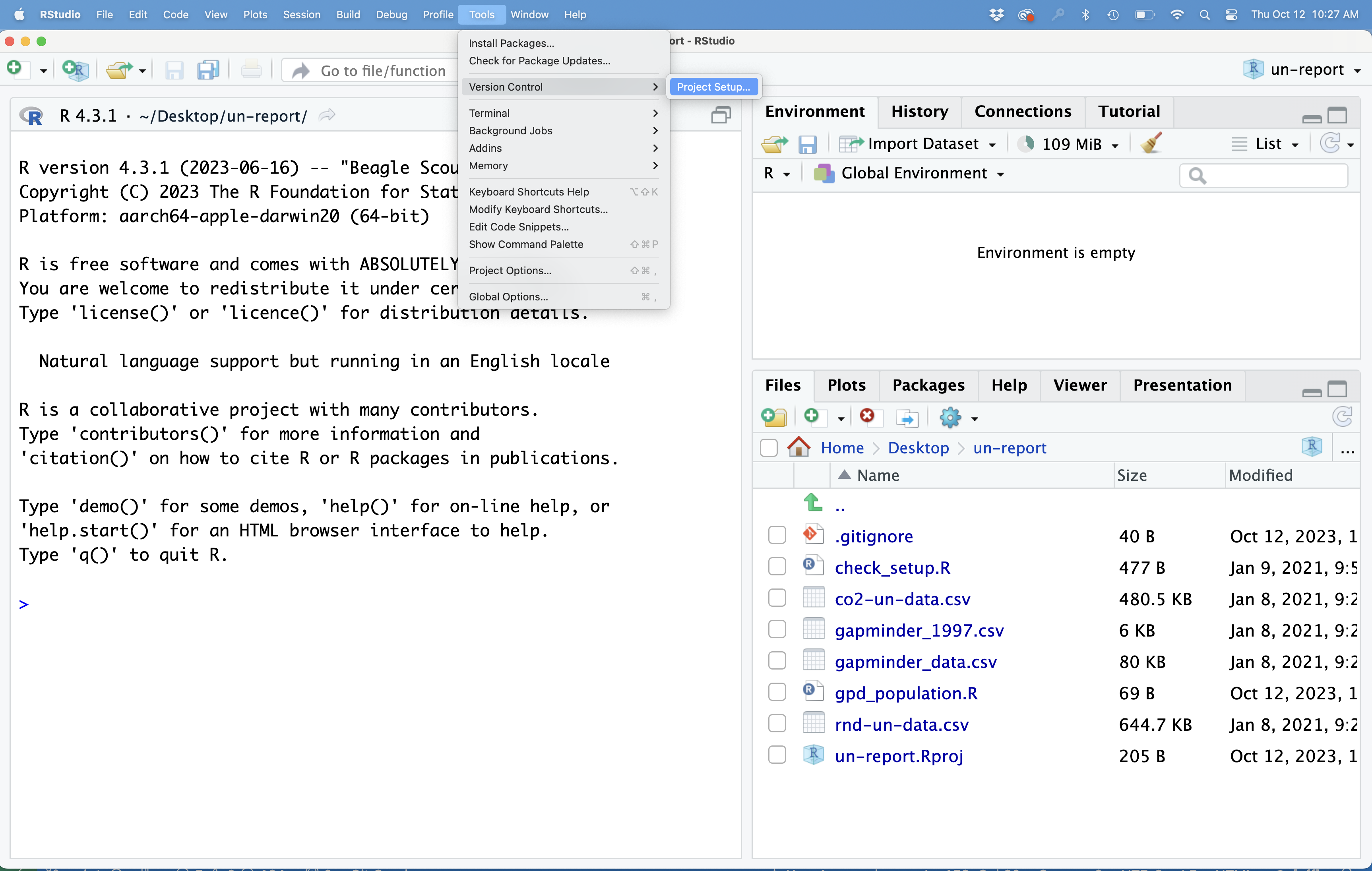Viewport: 1372px width, 871px height.
Task: Refresh the Files pane listing
Action: tap(1342, 416)
